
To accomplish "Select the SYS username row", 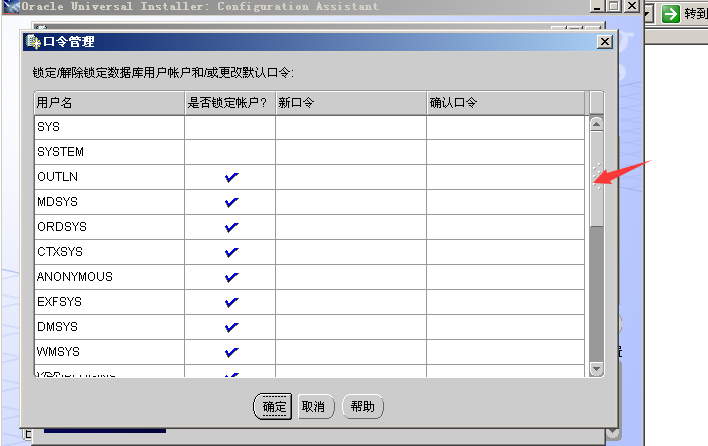I will 109,127.
